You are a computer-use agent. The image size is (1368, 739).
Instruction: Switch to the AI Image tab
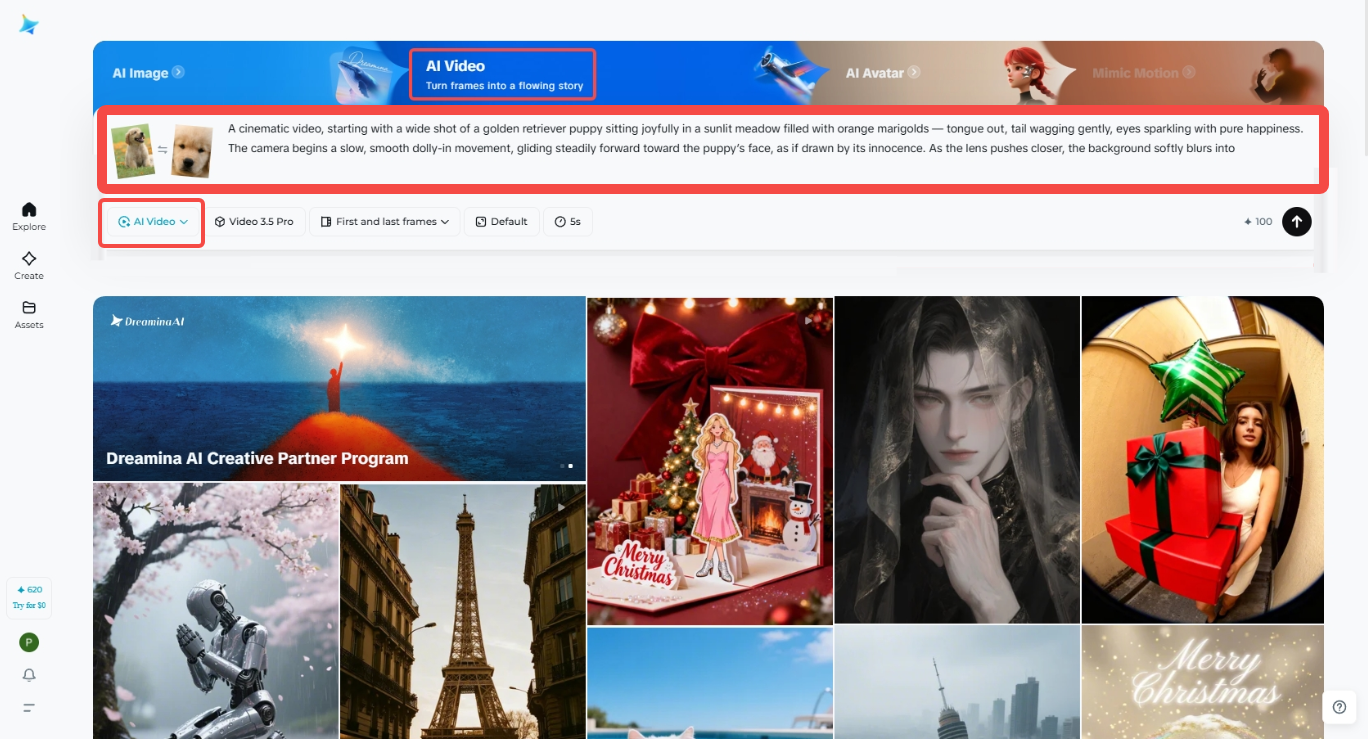[x=147, y=72]
